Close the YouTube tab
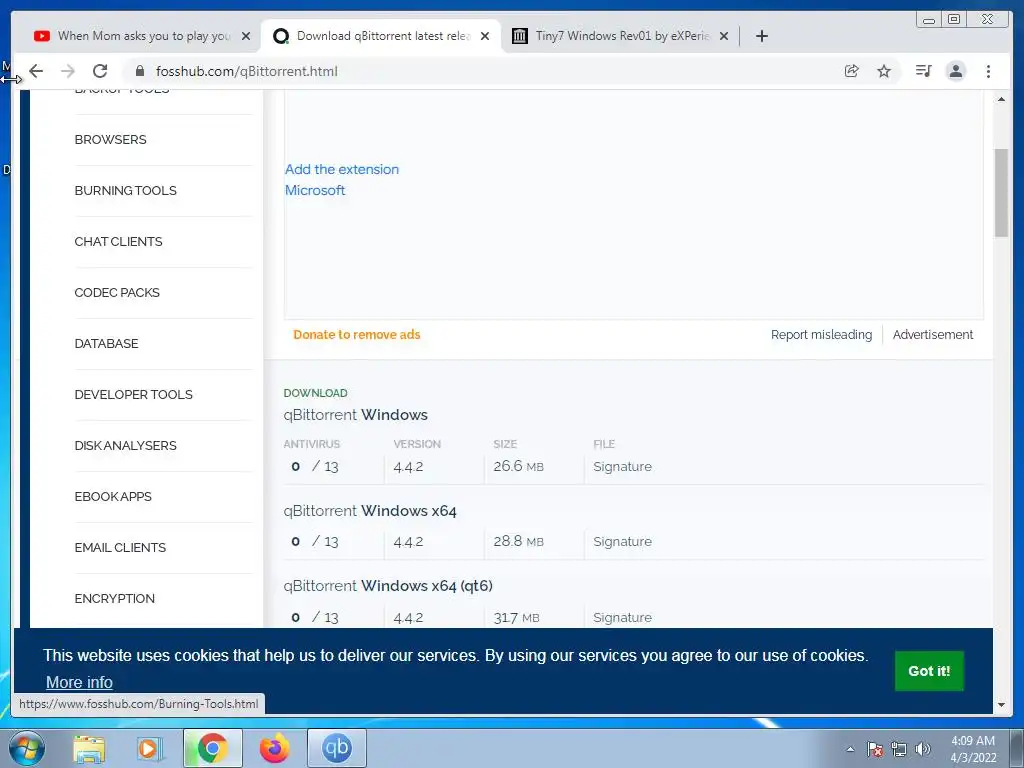The height and width of the screenshot is (768, 1024). [x=246, y=36]
